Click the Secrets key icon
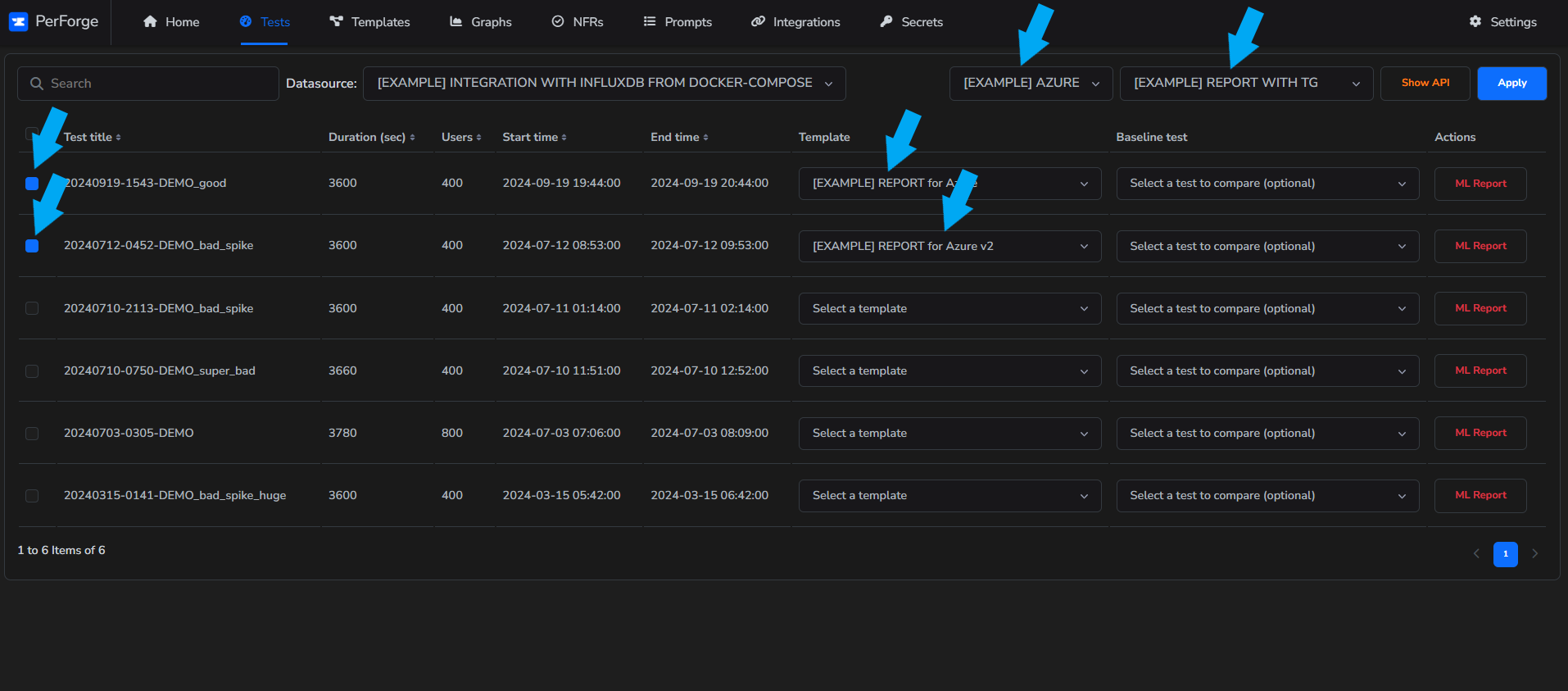The width and height of the screenshot is (1568, 691). coord(886,21)
